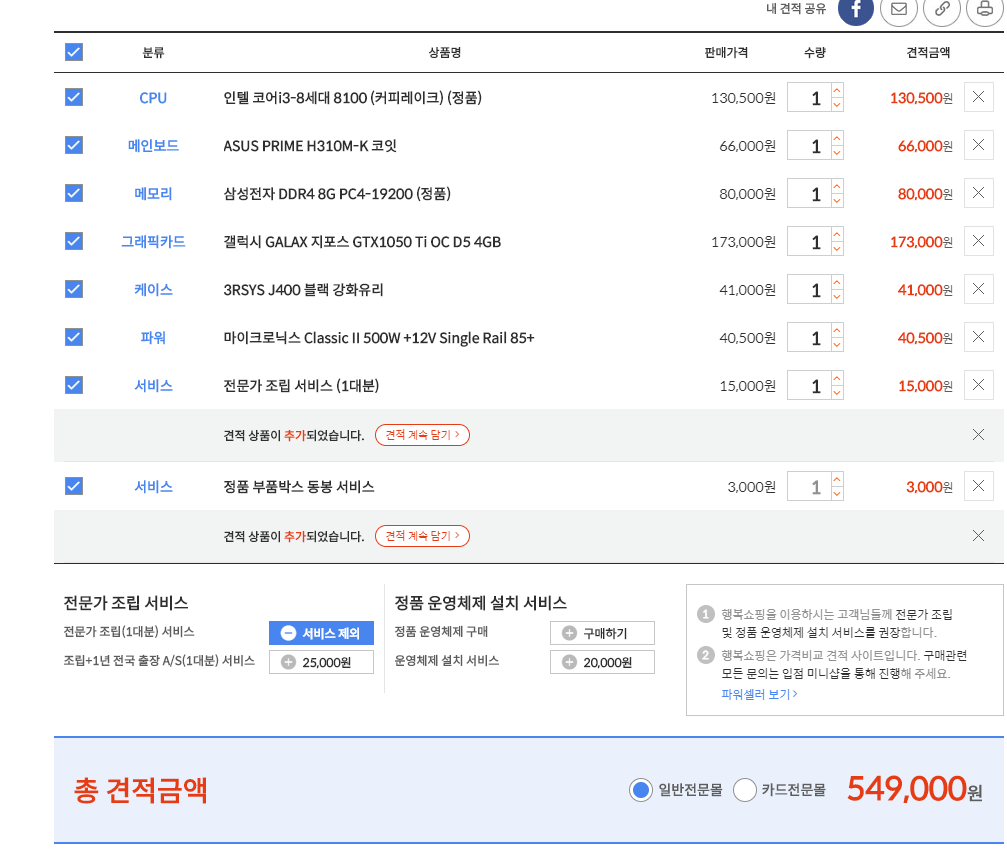Screen dimensions: 1007x854
Task: Share the estimate on Facebook
Action: (855, 9)
